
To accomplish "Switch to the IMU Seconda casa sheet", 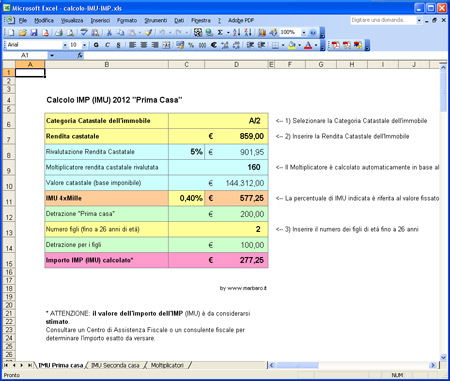I will coord(115,365).
